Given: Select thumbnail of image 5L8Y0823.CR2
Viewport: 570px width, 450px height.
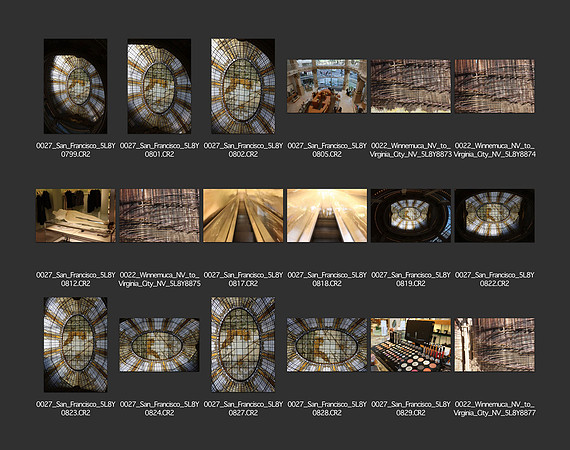Looking at the screenshot, I should click(x=76, y=345).
